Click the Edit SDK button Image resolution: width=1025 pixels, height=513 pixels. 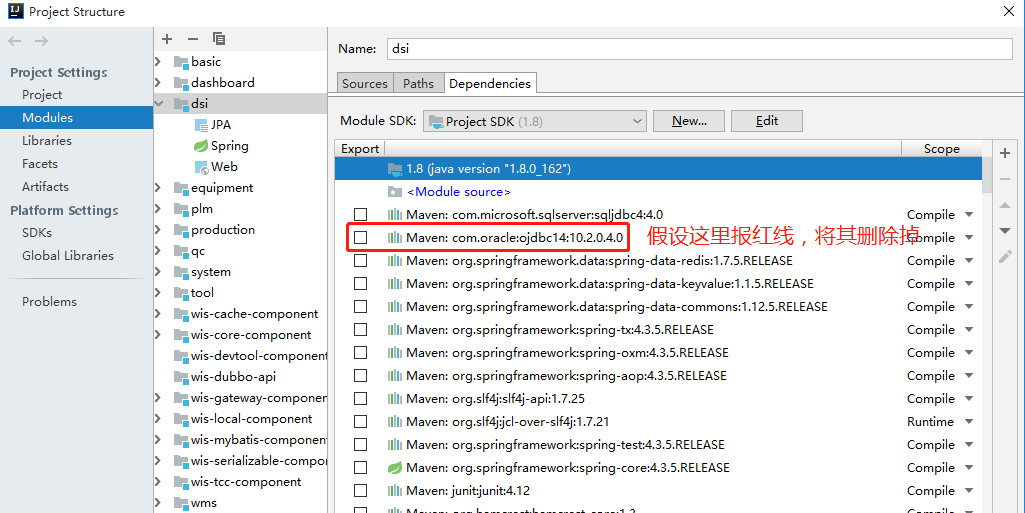tap(767, 121)
